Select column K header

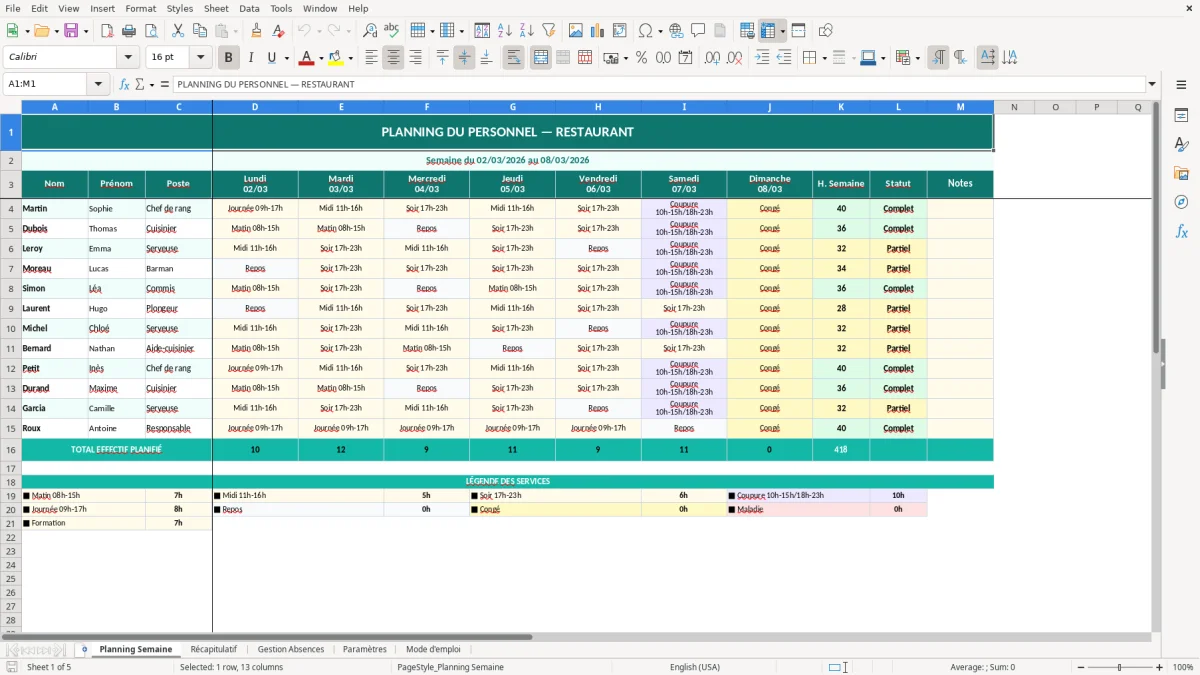[841, 107]
